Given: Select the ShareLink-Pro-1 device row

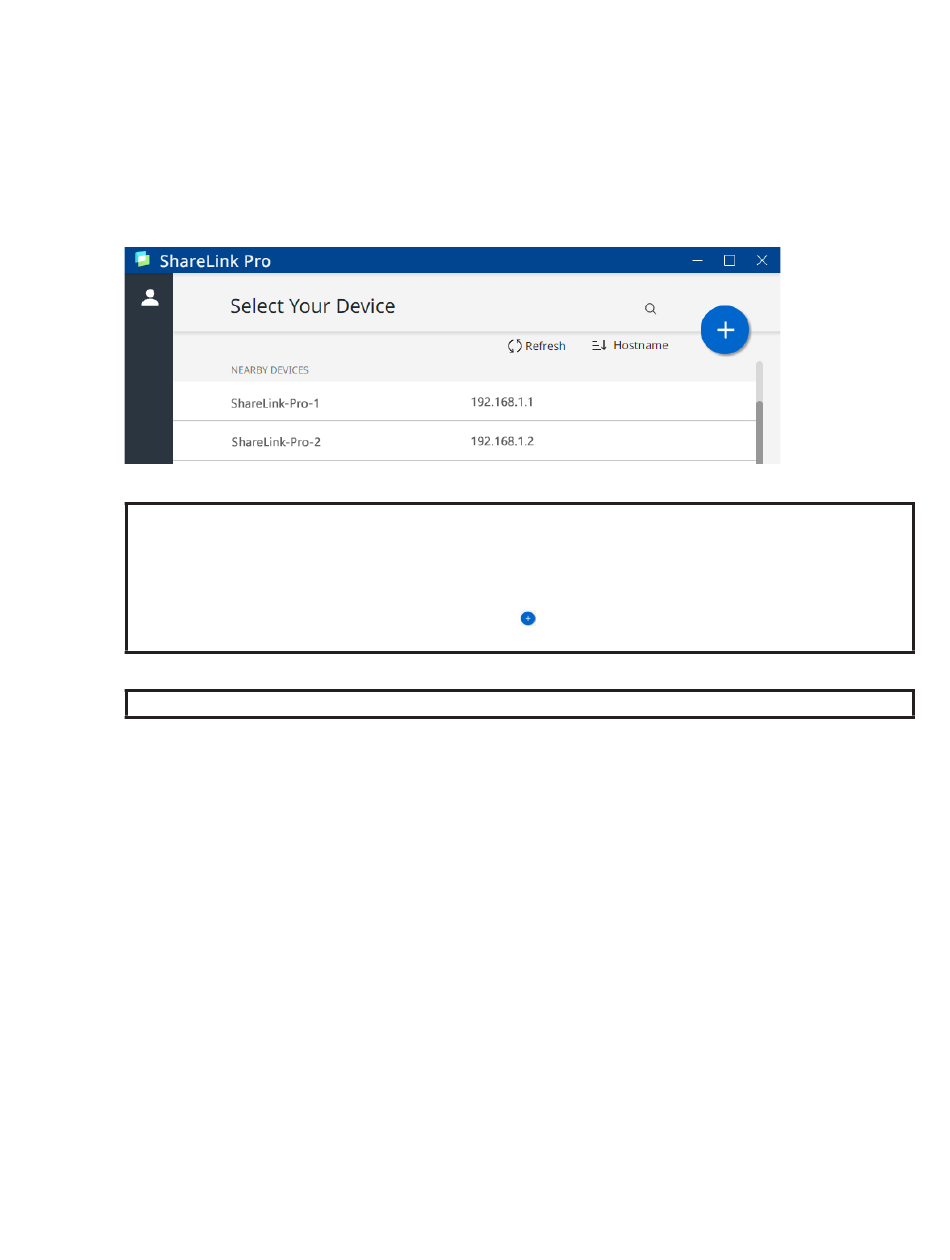Looking at the screenshot, I should pos(464,402).
